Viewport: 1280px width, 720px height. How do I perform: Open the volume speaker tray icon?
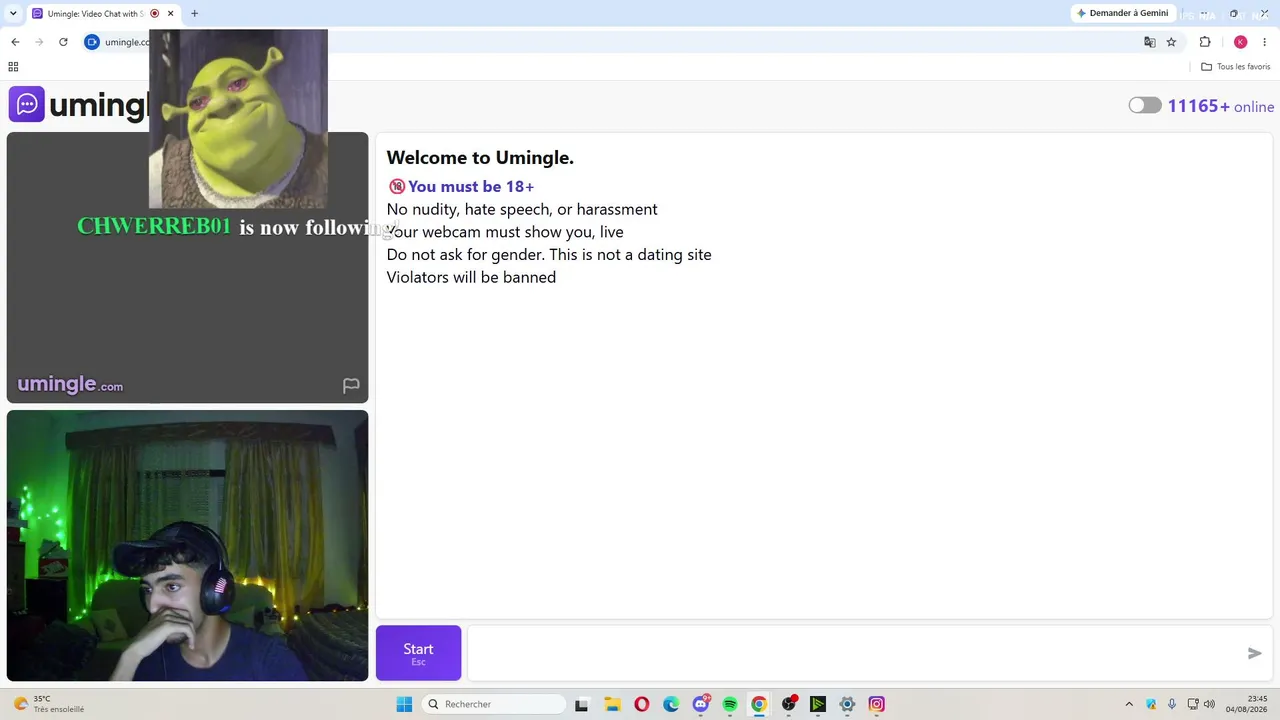1210,704
